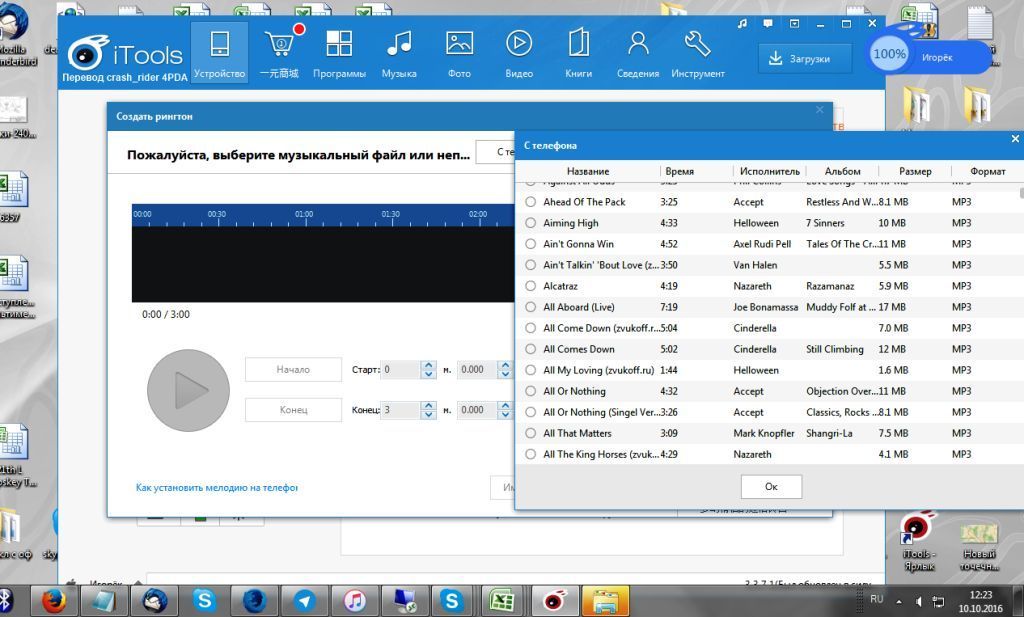Click the Конец seconds field 0.000

[x=477, y=410]
